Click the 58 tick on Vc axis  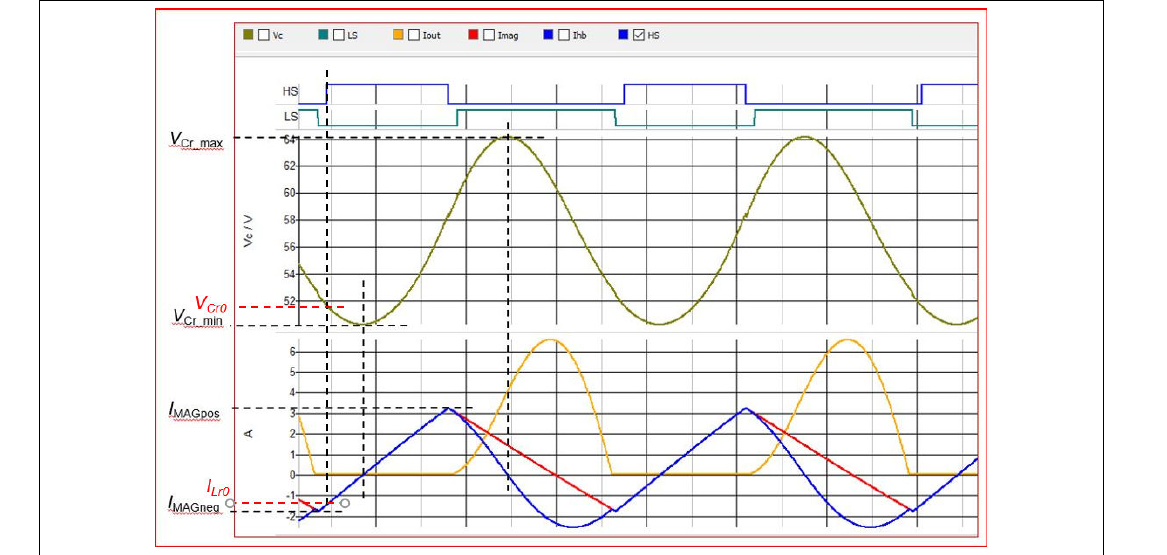[292, 219]
